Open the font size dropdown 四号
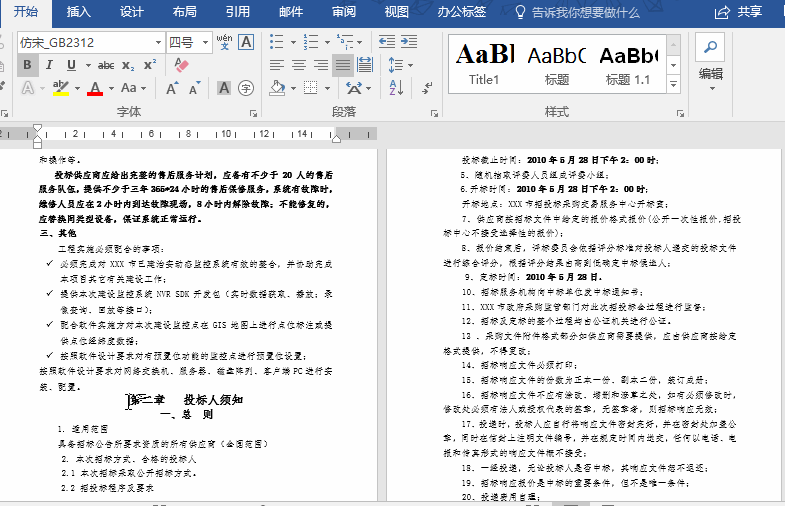The height and width of the screenshot is (506, 785). click(x=189, y=43)
